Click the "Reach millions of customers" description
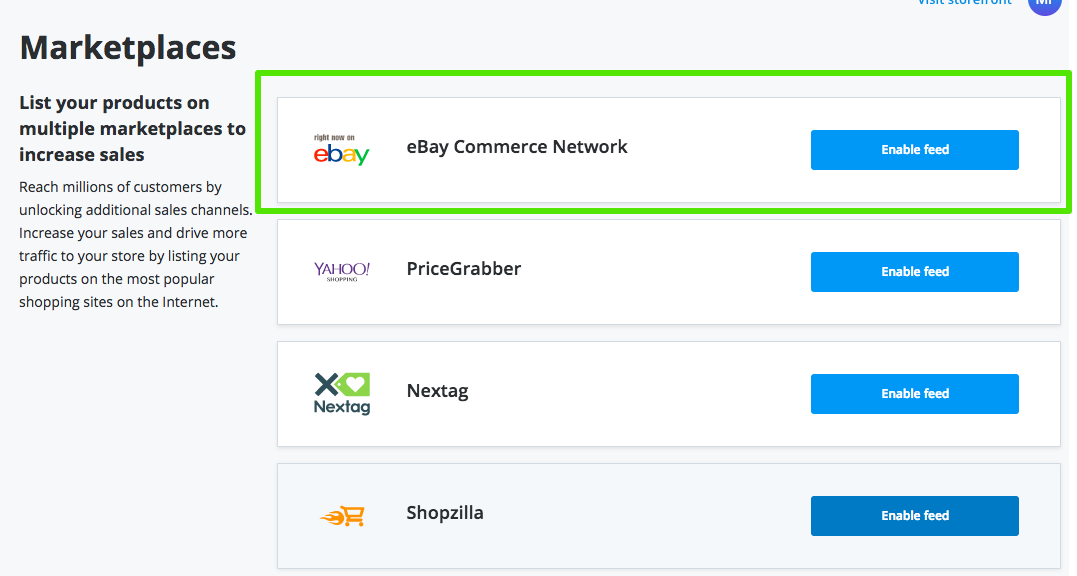 click(x=133, y=244)
